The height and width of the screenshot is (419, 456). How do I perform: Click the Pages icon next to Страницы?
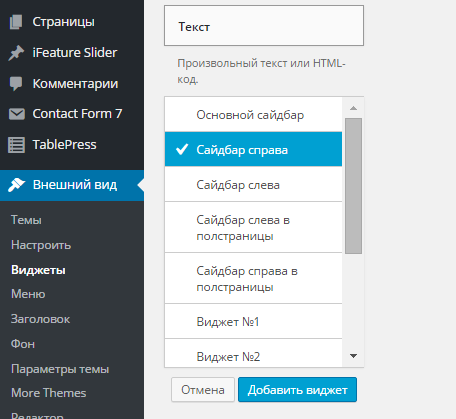(16, 22)
